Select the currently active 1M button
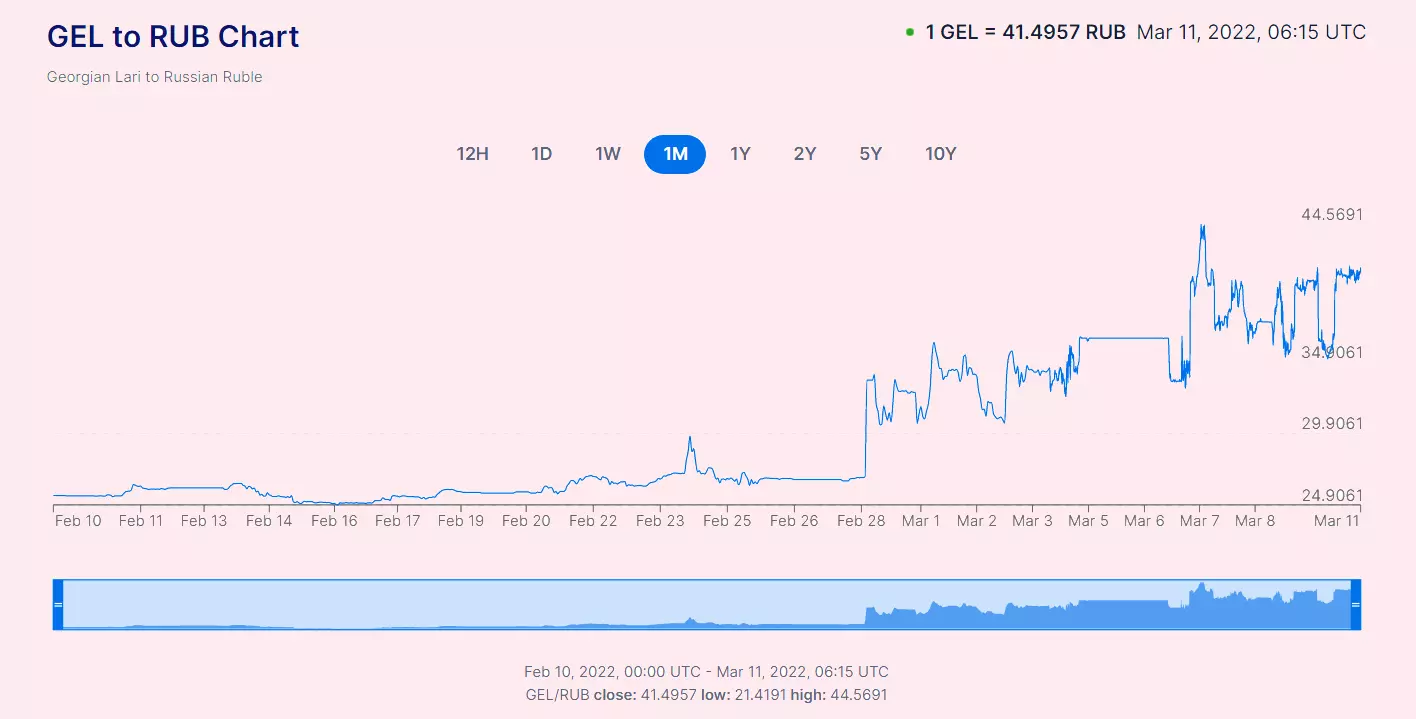Viewport: 1416px width, 719px height. pos(674,154)
